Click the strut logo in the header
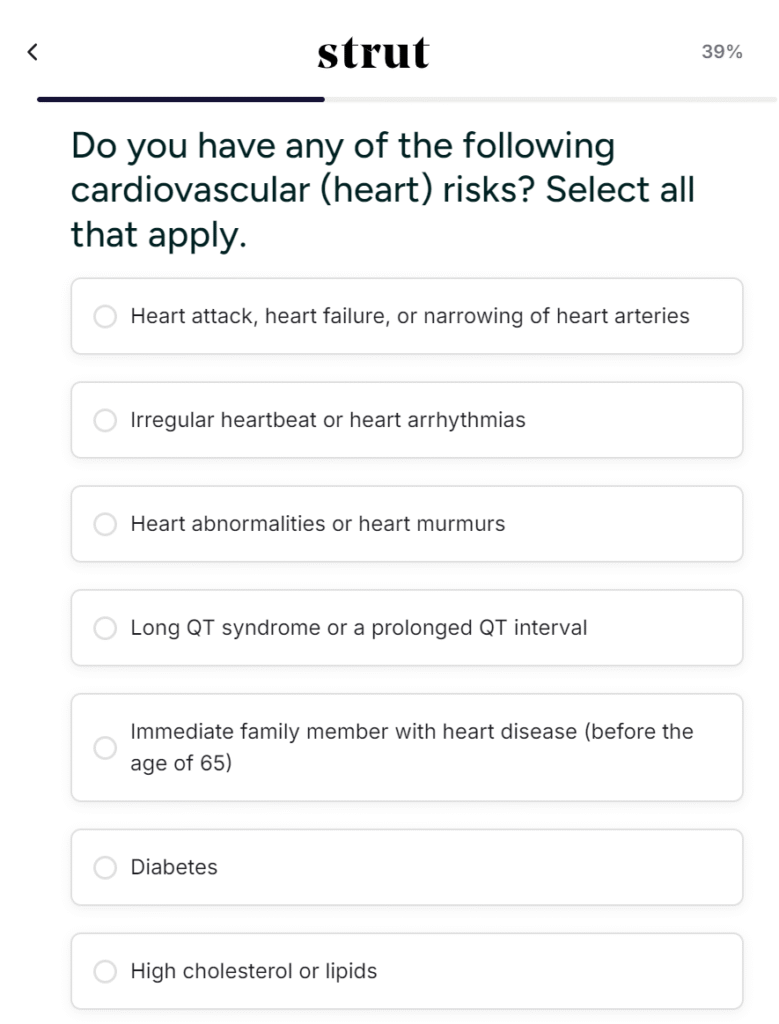The image size is (779, 1024). pos(374,52)
